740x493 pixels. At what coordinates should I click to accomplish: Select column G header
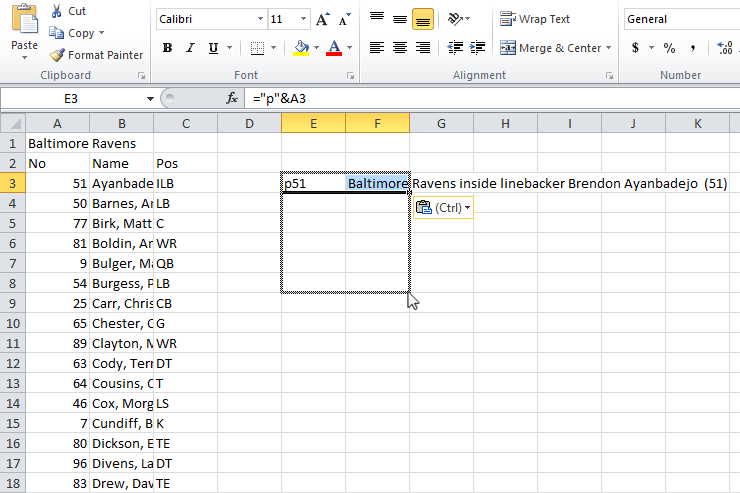(441, 124)
